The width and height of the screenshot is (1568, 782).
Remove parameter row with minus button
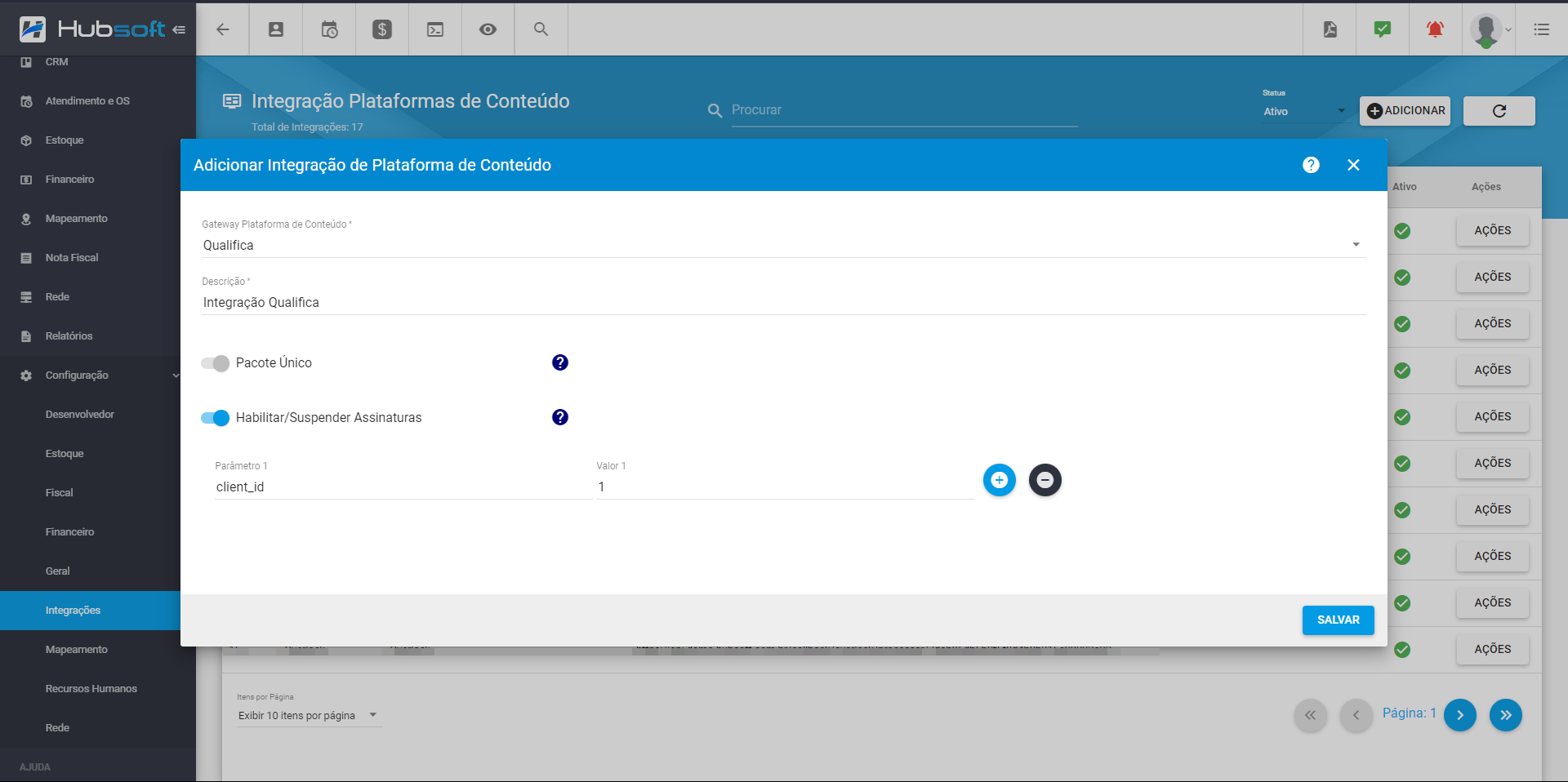click(x=1045, y=480)
